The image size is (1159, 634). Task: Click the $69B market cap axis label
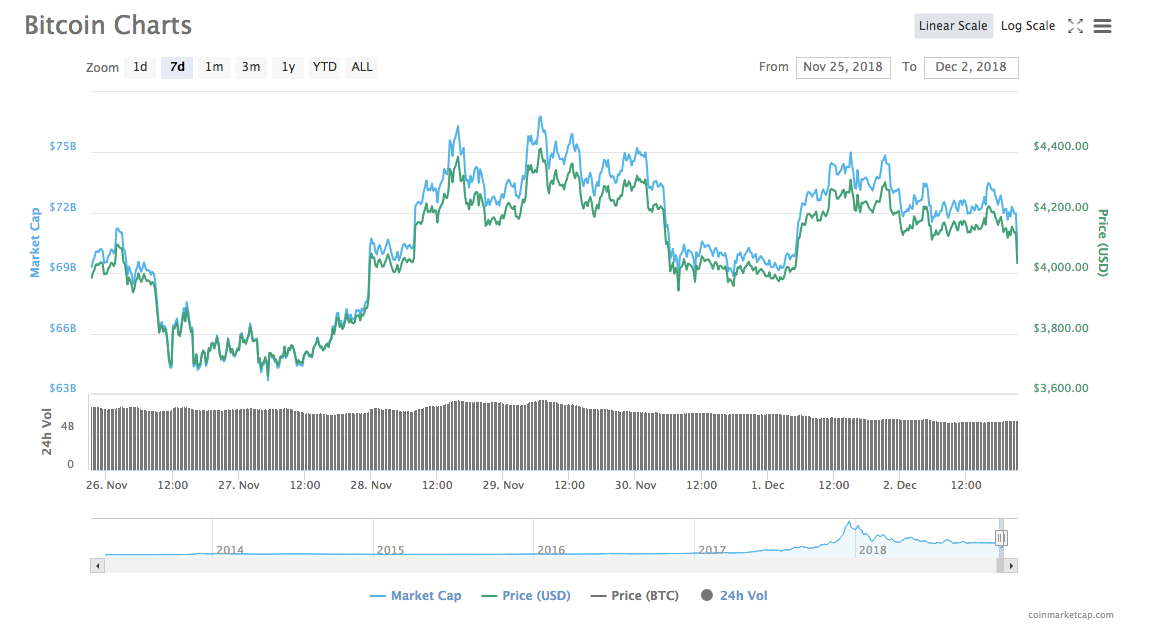click(63, 267)
